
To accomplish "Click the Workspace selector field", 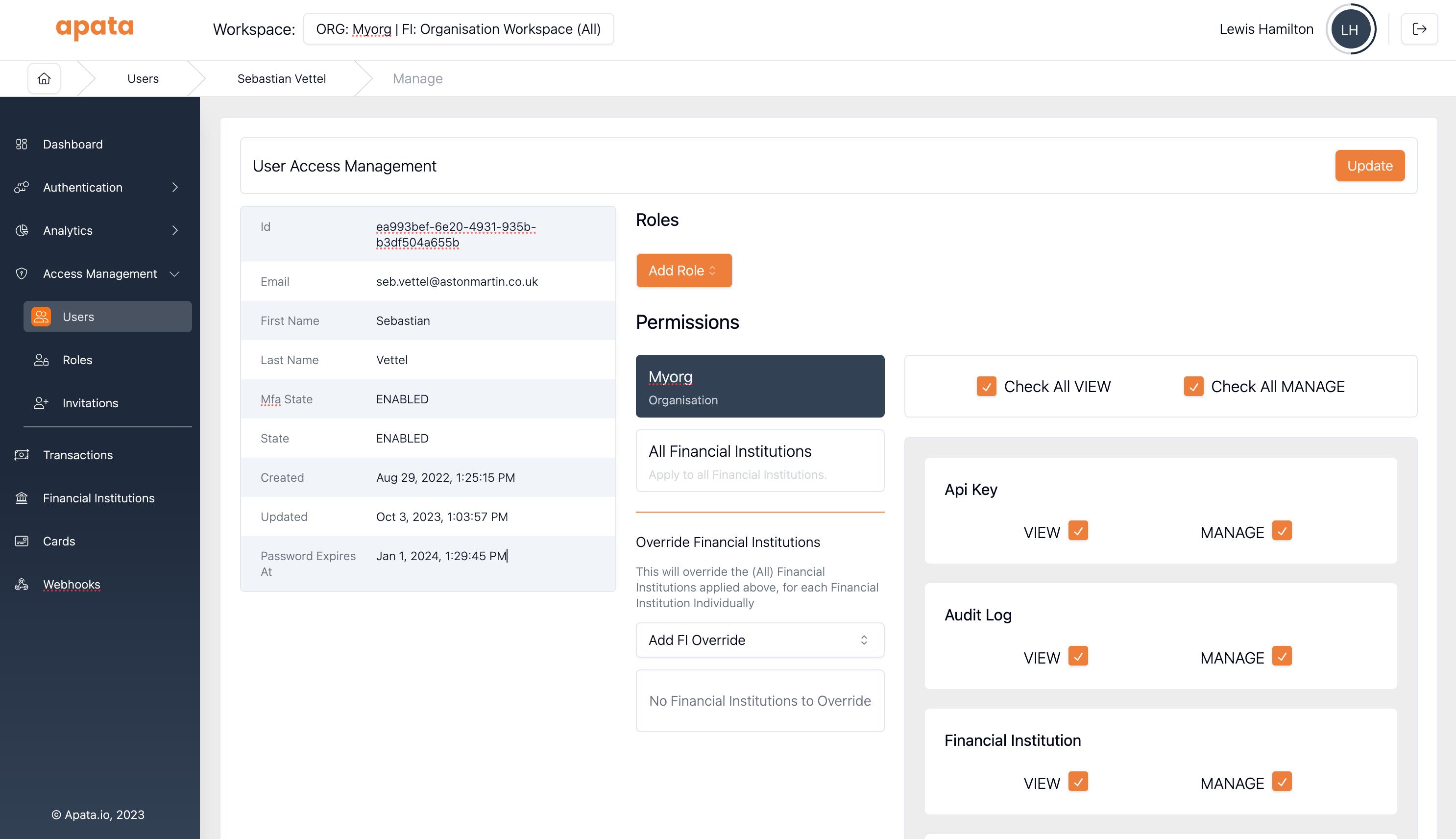I will (x=458, y=29).
